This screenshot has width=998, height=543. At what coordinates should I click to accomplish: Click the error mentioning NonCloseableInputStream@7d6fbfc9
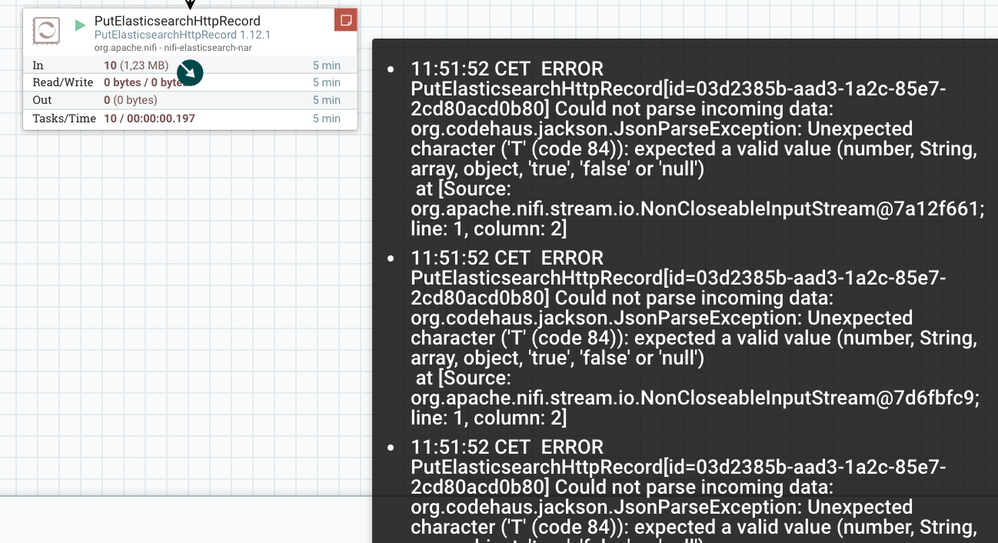(x=694, y=338)
